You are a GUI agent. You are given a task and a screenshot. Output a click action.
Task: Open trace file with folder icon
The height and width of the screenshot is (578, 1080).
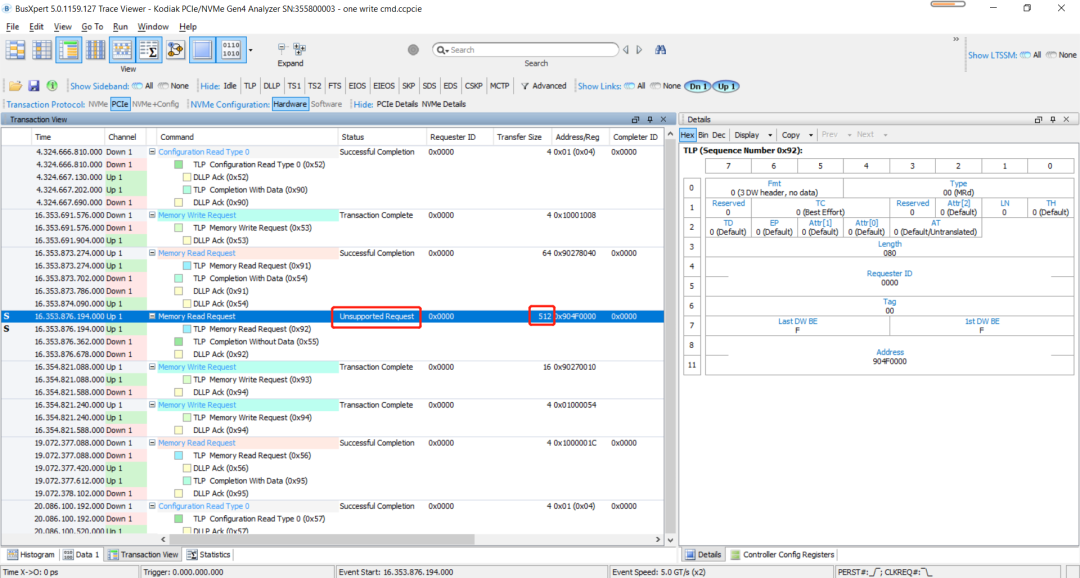tap(15, 86)
